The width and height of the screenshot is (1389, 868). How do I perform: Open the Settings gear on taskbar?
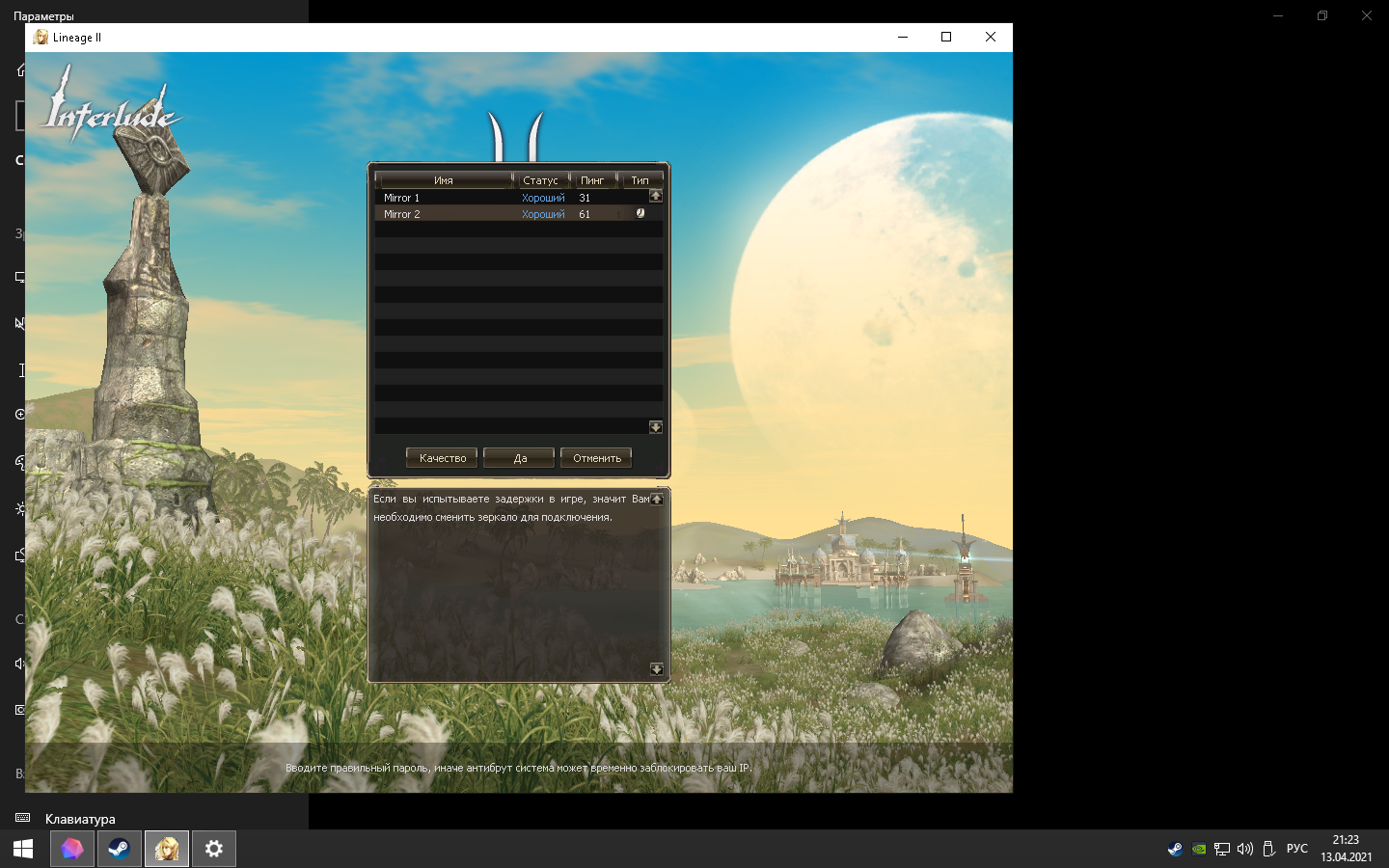(x=214, y=849)
